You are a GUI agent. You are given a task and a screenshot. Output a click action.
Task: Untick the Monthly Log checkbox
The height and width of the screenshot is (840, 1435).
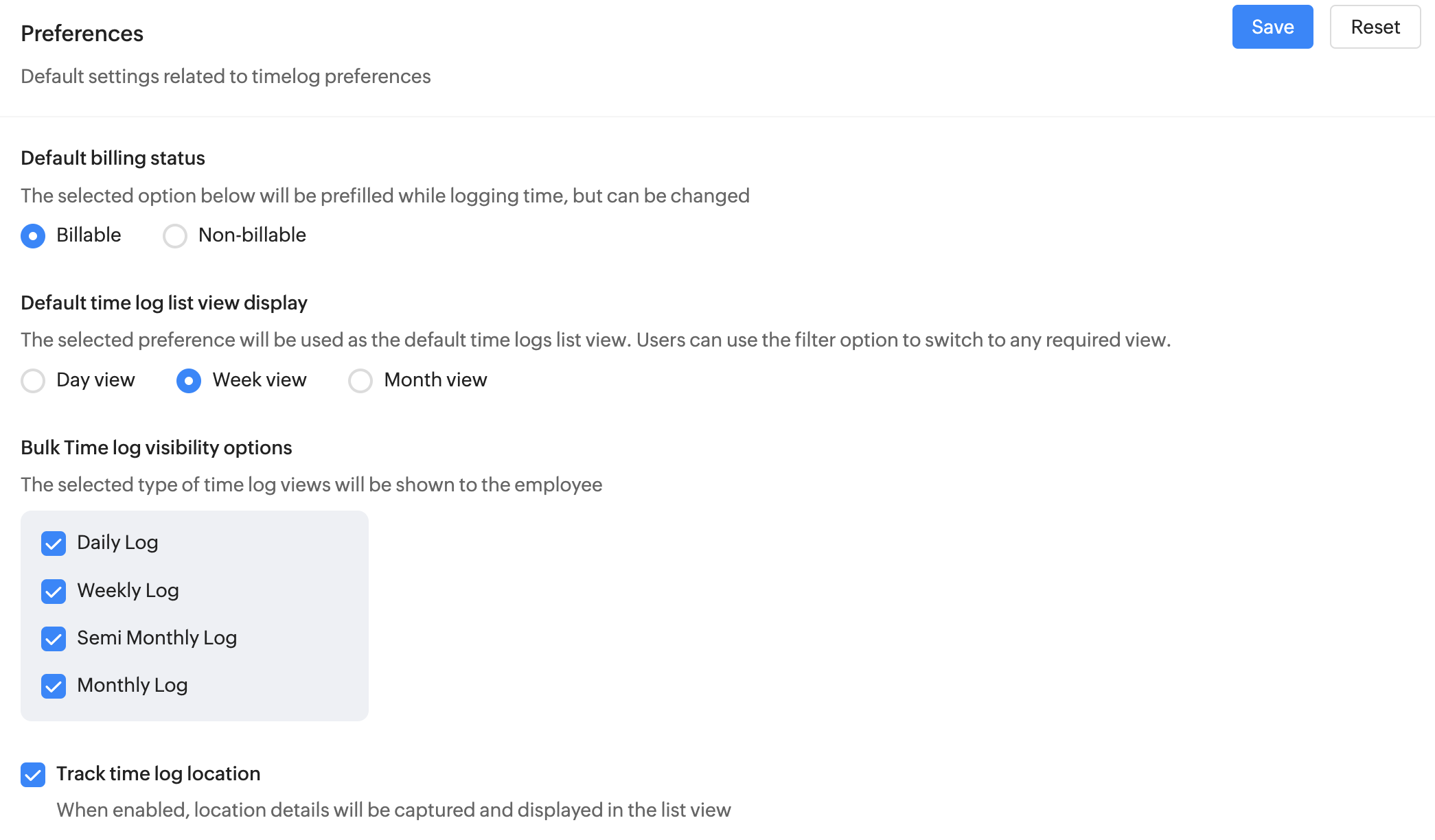(54, 686)
